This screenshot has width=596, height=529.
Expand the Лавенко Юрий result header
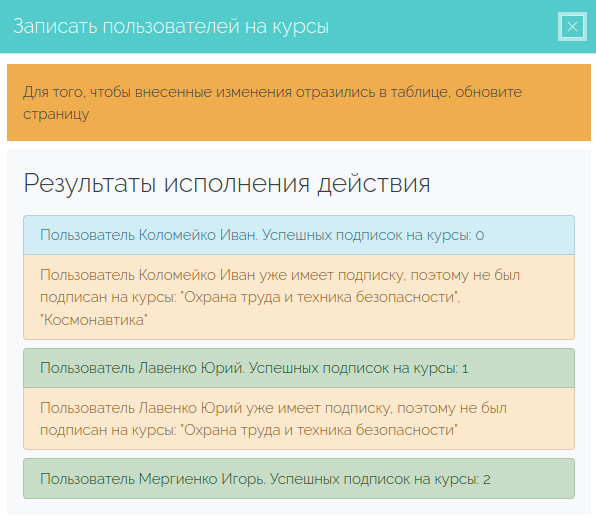coord(299,368)
